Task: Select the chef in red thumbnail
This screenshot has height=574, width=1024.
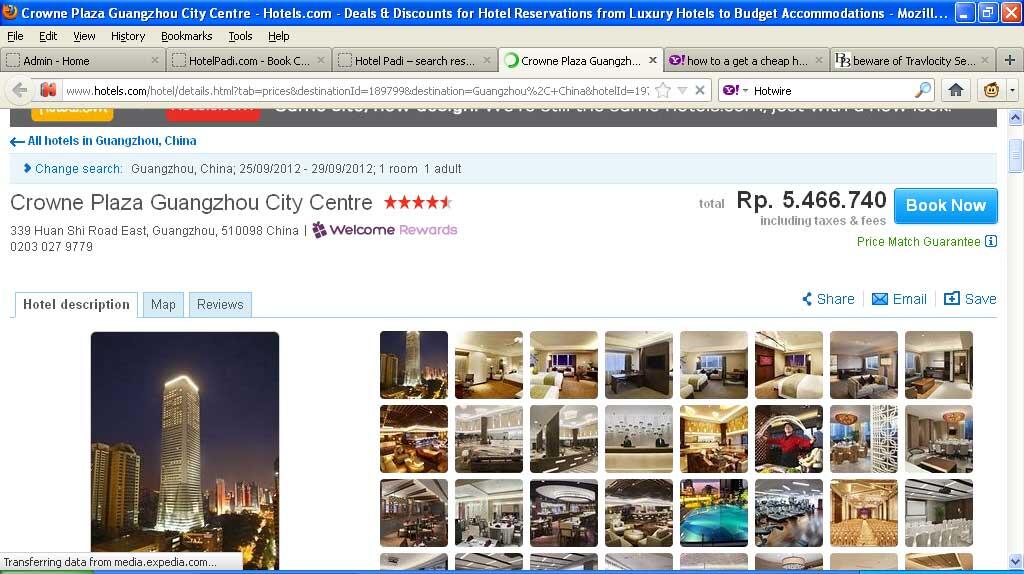Action: [789, 439]
